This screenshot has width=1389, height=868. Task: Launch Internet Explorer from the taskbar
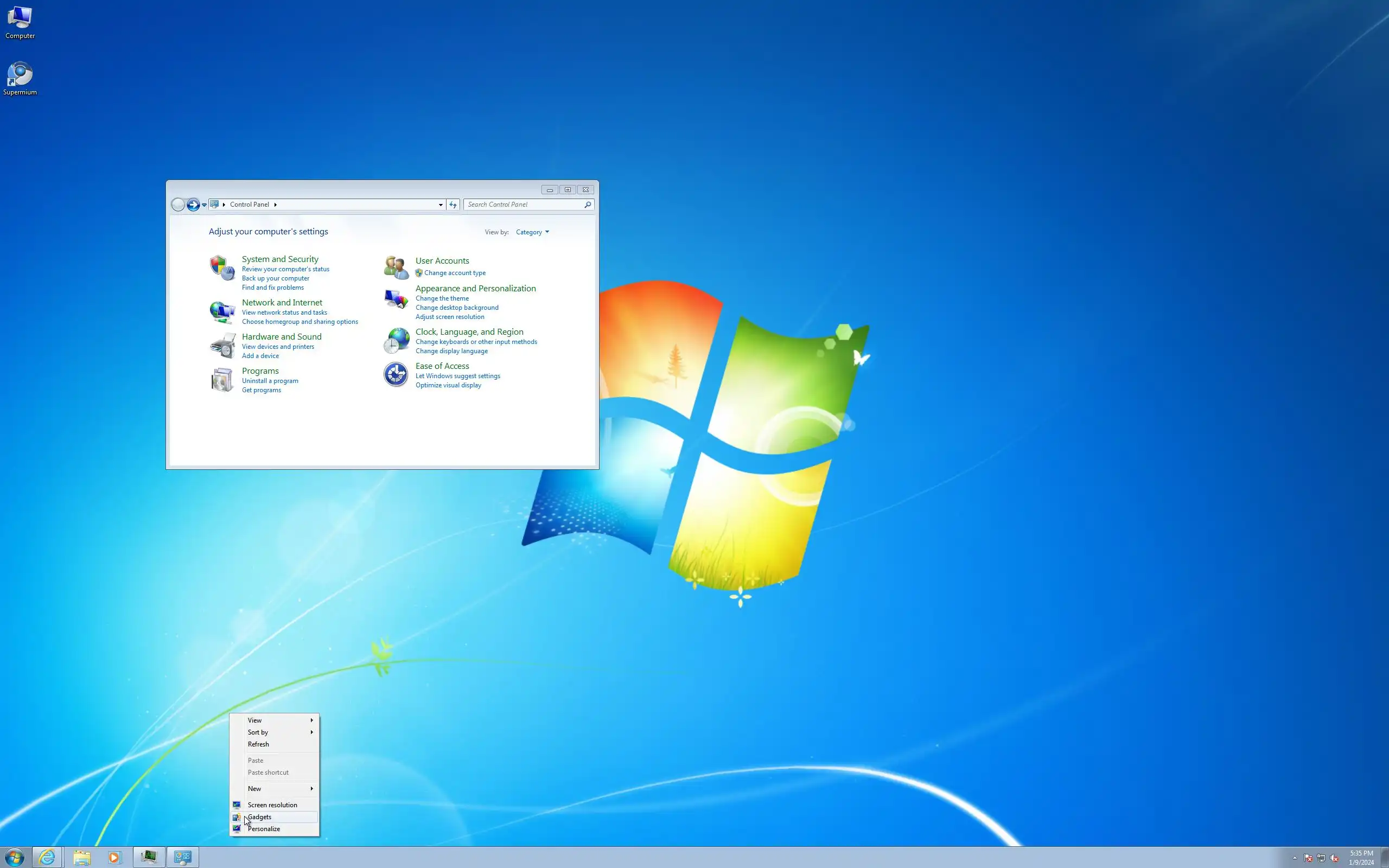pos(47,857)
